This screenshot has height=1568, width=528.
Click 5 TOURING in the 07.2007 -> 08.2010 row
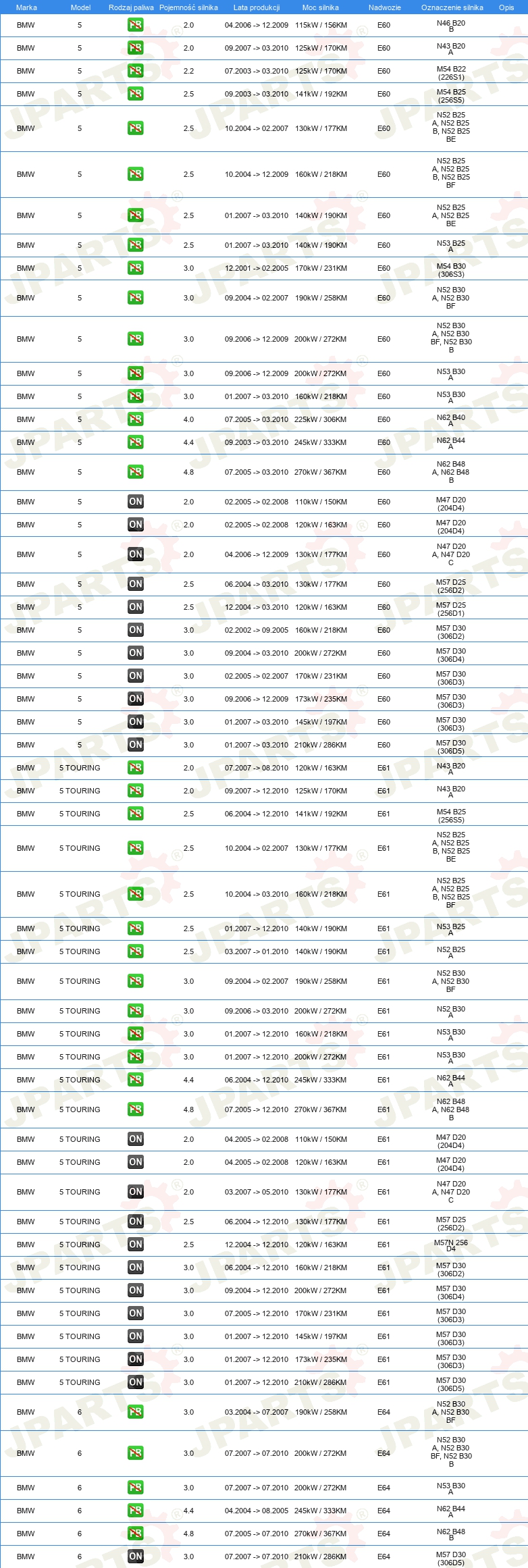[80, 768]
